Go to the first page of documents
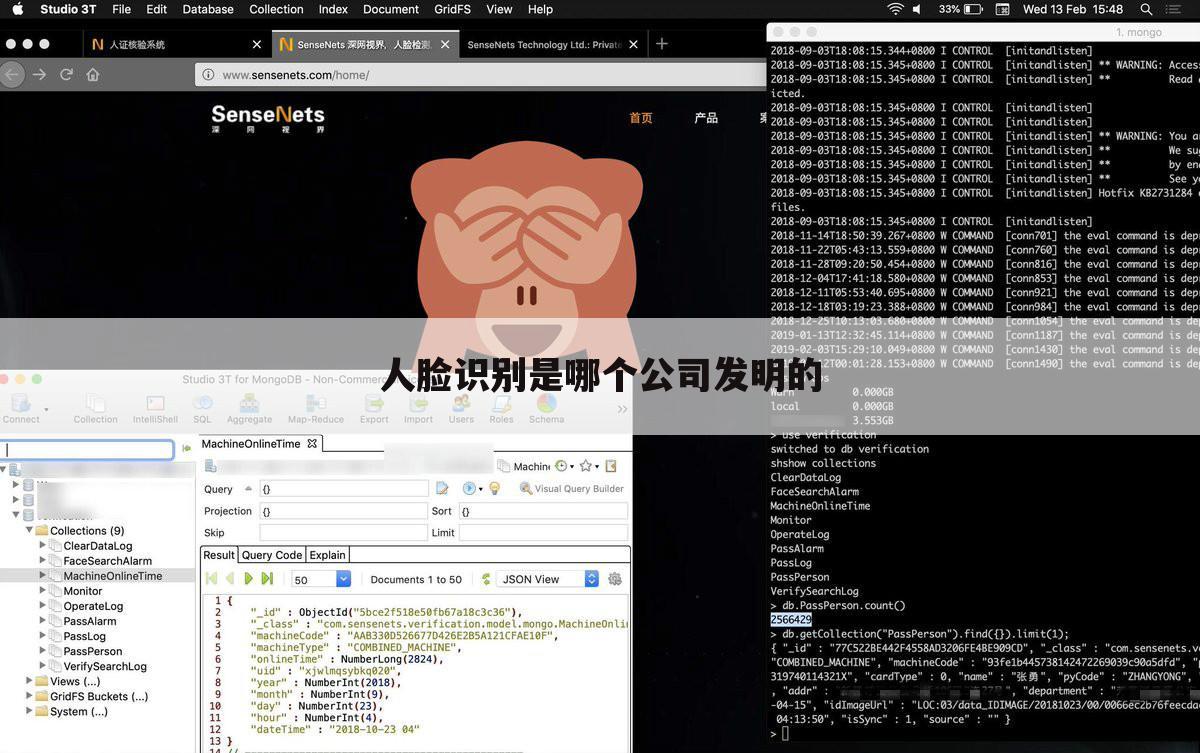Screen dimensions: 1200x753 pyautogui.click(x=211, y=579)
